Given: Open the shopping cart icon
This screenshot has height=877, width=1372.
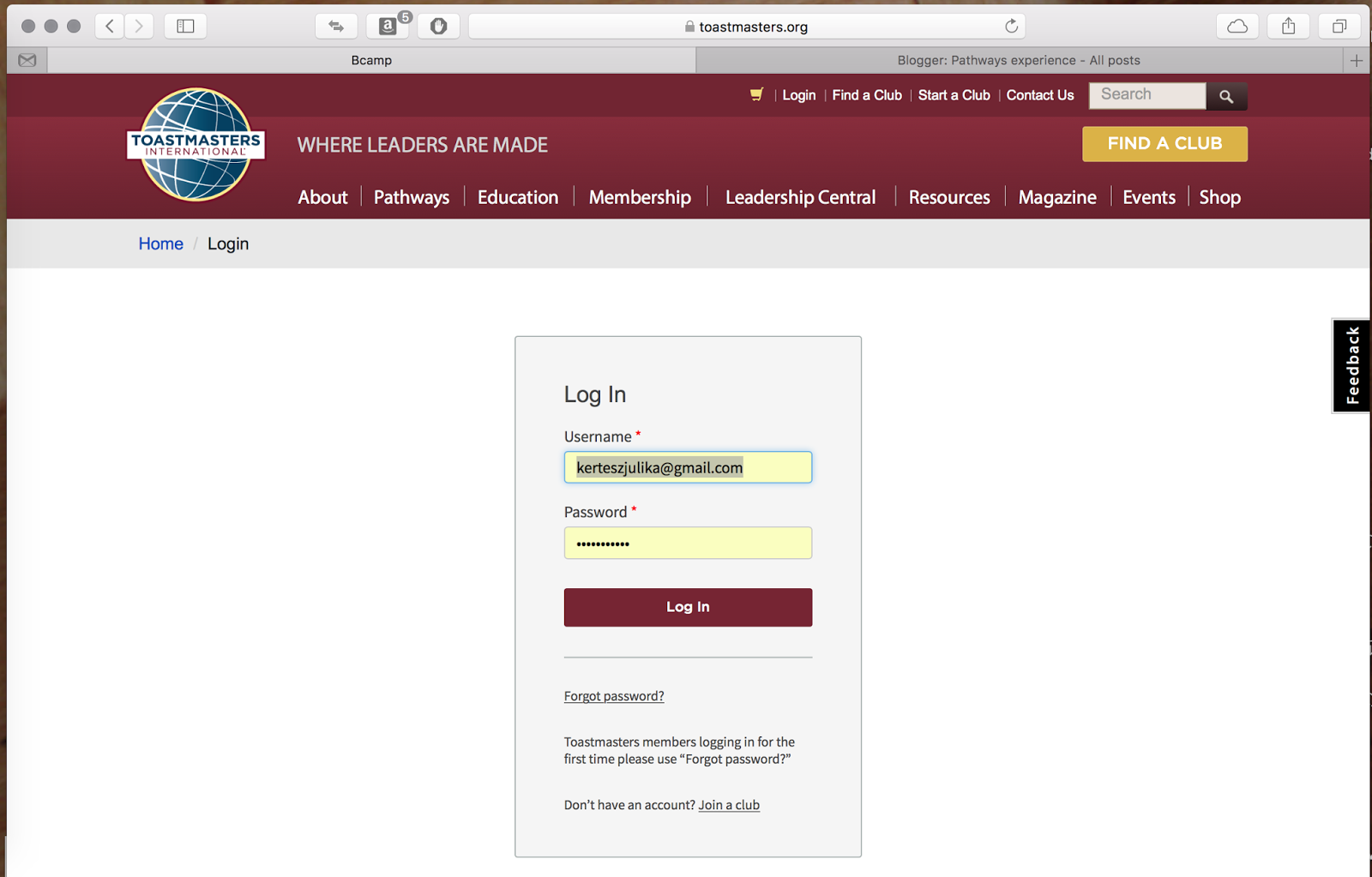Looking at the screenshot, I should [x=755, y=94].
